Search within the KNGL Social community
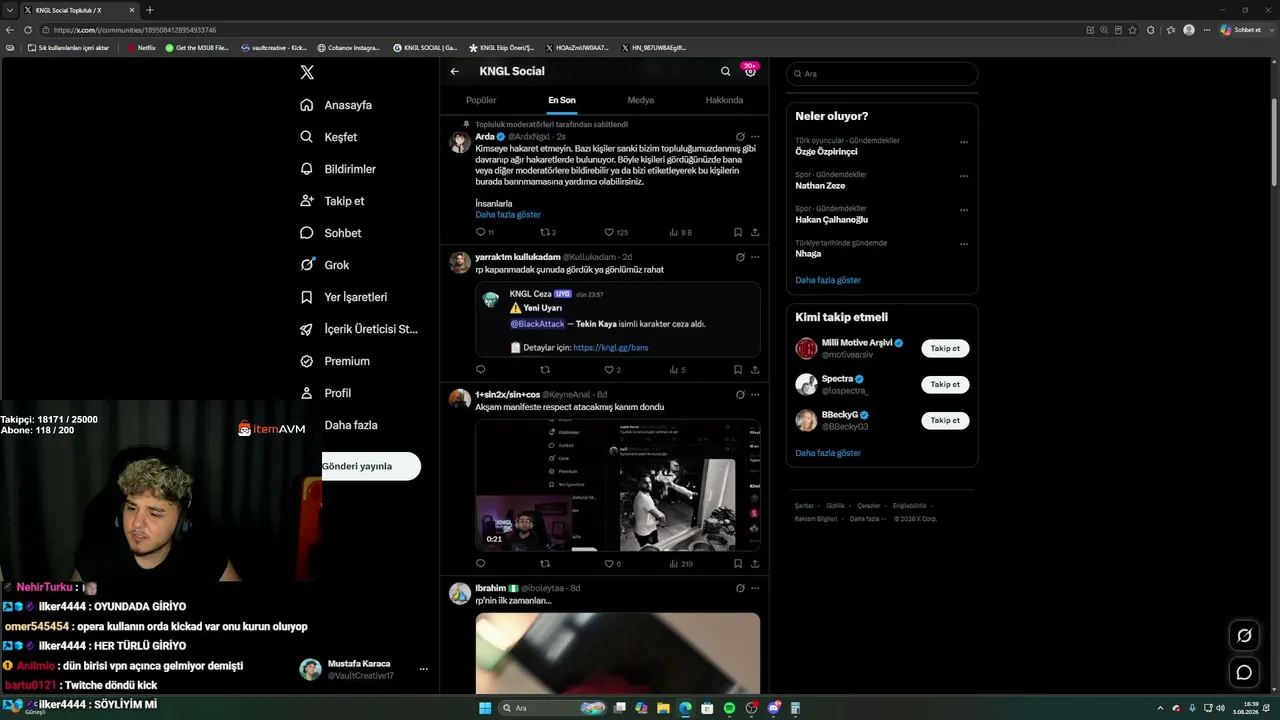Screen dimensions: 1280x720 click(726, 71)
